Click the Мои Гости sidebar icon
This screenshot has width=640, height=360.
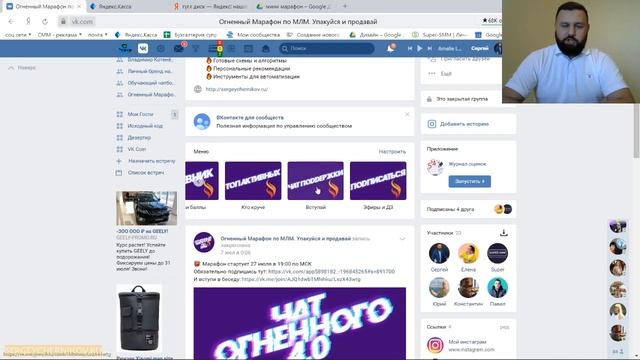coord(119,114)
